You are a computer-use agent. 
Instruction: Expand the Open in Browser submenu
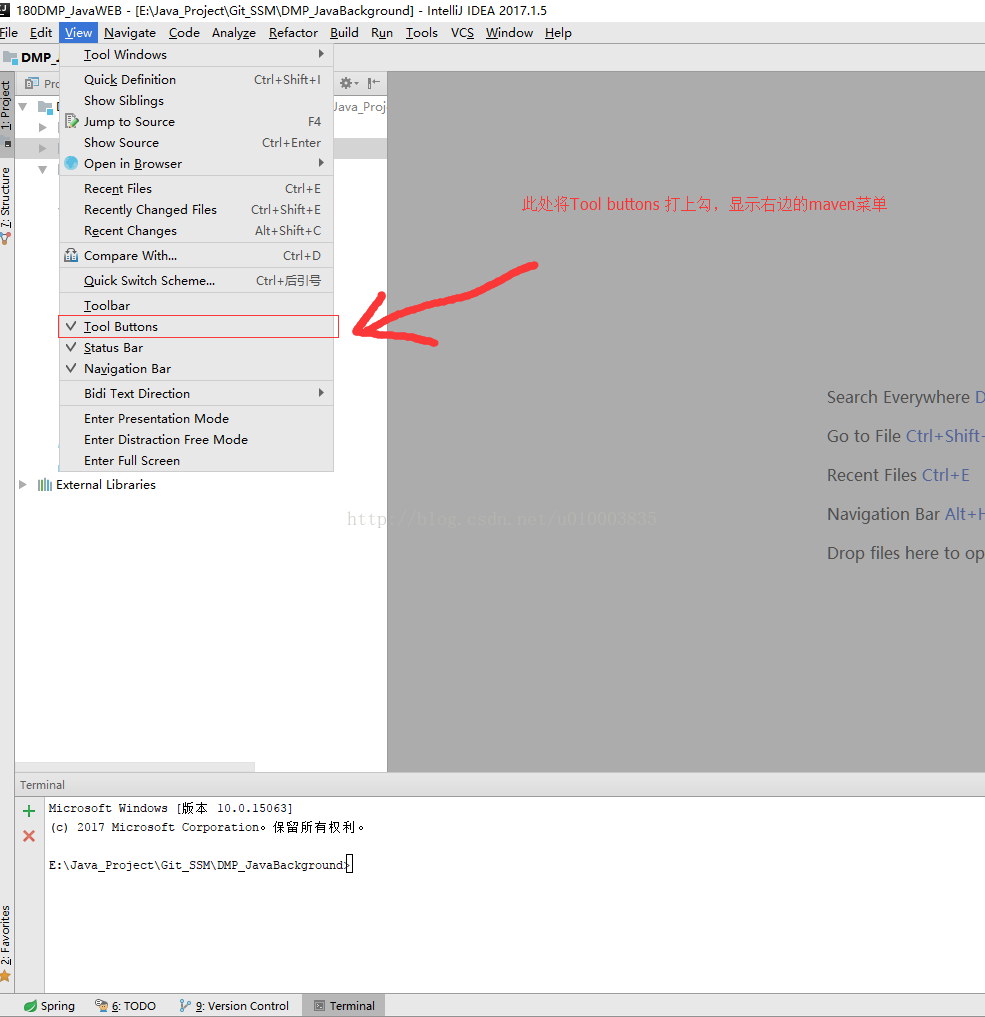(196, 163)
